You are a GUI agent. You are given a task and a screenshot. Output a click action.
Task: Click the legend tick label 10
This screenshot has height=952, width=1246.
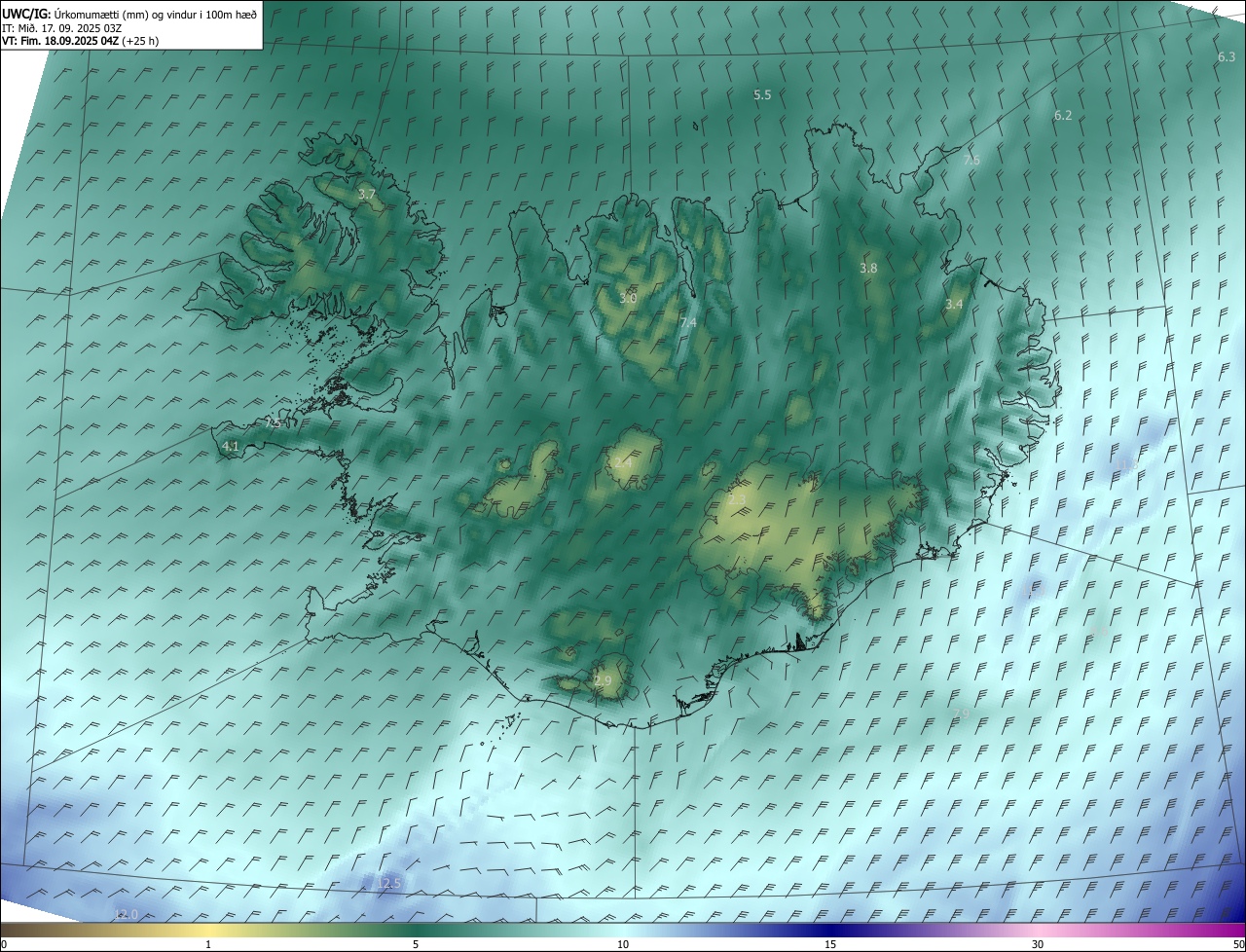[623, 944]
